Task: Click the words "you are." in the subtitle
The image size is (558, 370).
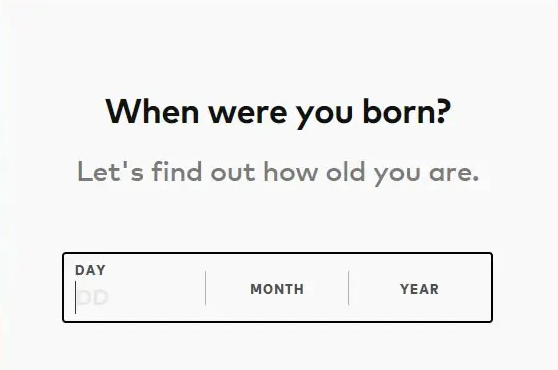Action: click(x=427, y=174)
